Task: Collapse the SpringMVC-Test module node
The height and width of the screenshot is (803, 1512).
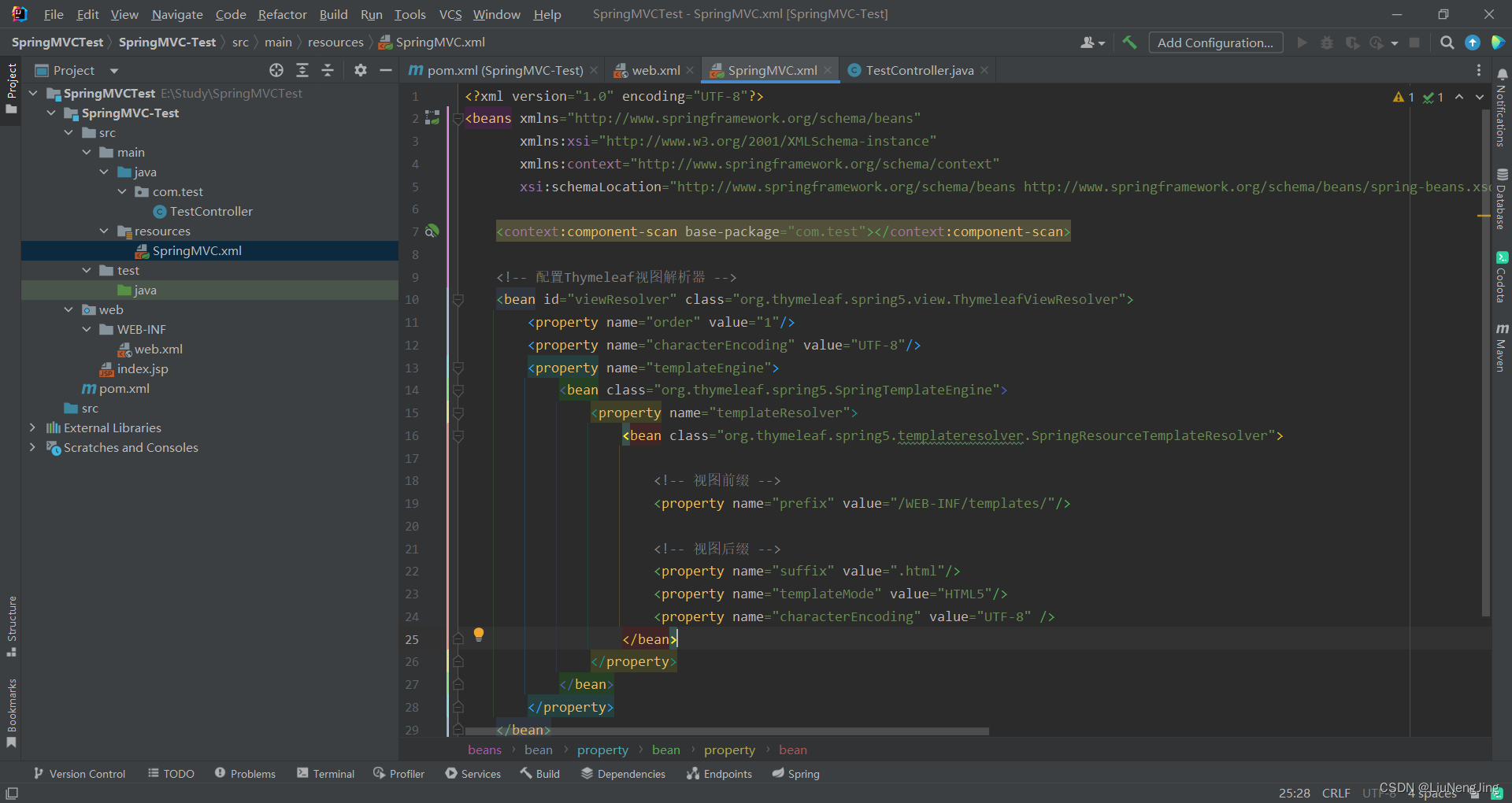Action: 52,113
